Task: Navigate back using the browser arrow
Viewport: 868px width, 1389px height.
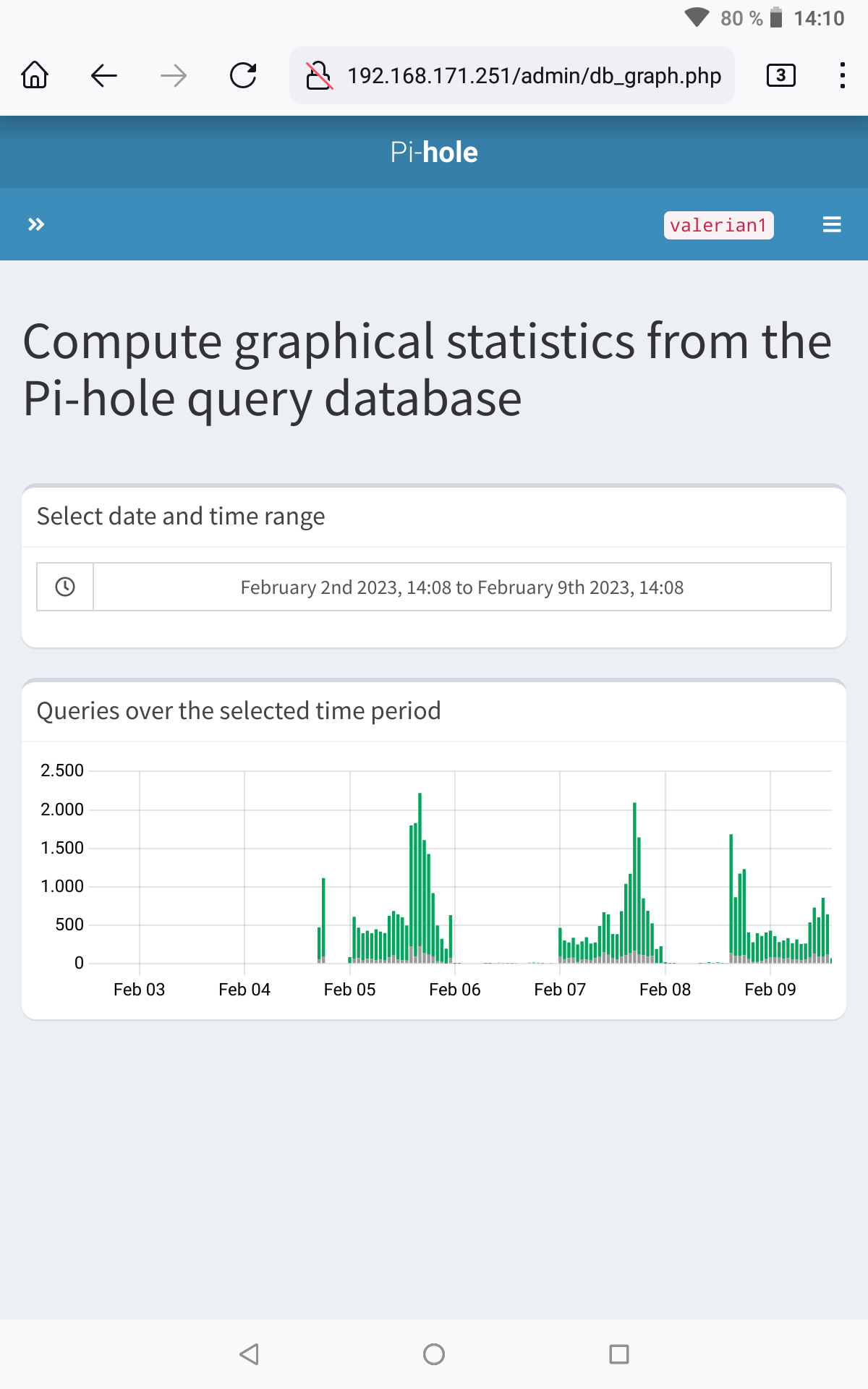Action: point(103,75)
